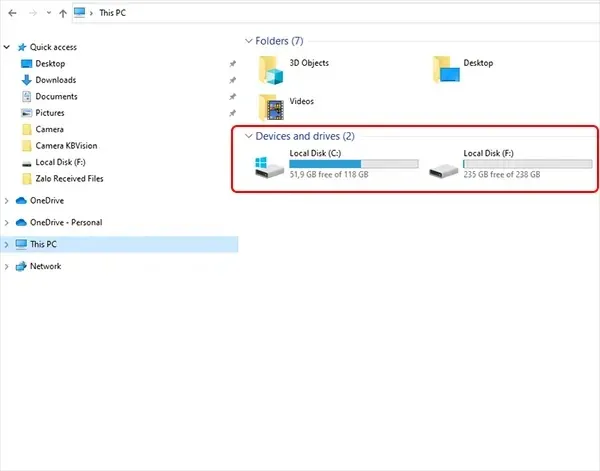The width and height of the screenshot is (600, 471).
Task: Select Downloads in Quick access
Action: pyautogui.click(x=55, y=80)
